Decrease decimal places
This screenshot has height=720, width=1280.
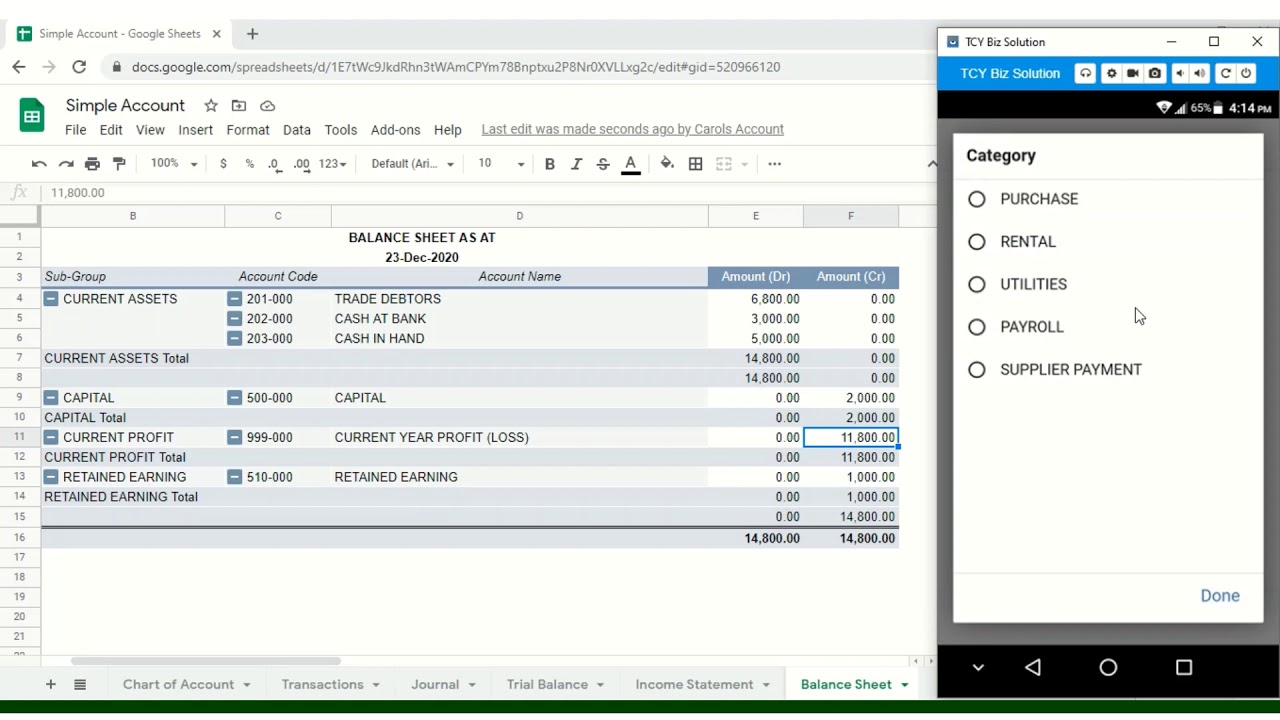coord(274,164)
